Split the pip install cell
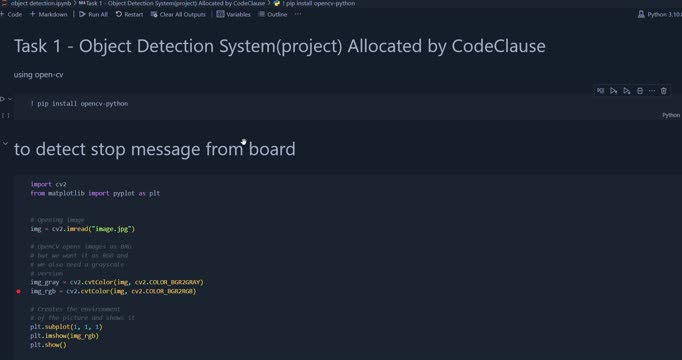 (x=640, y=91)
